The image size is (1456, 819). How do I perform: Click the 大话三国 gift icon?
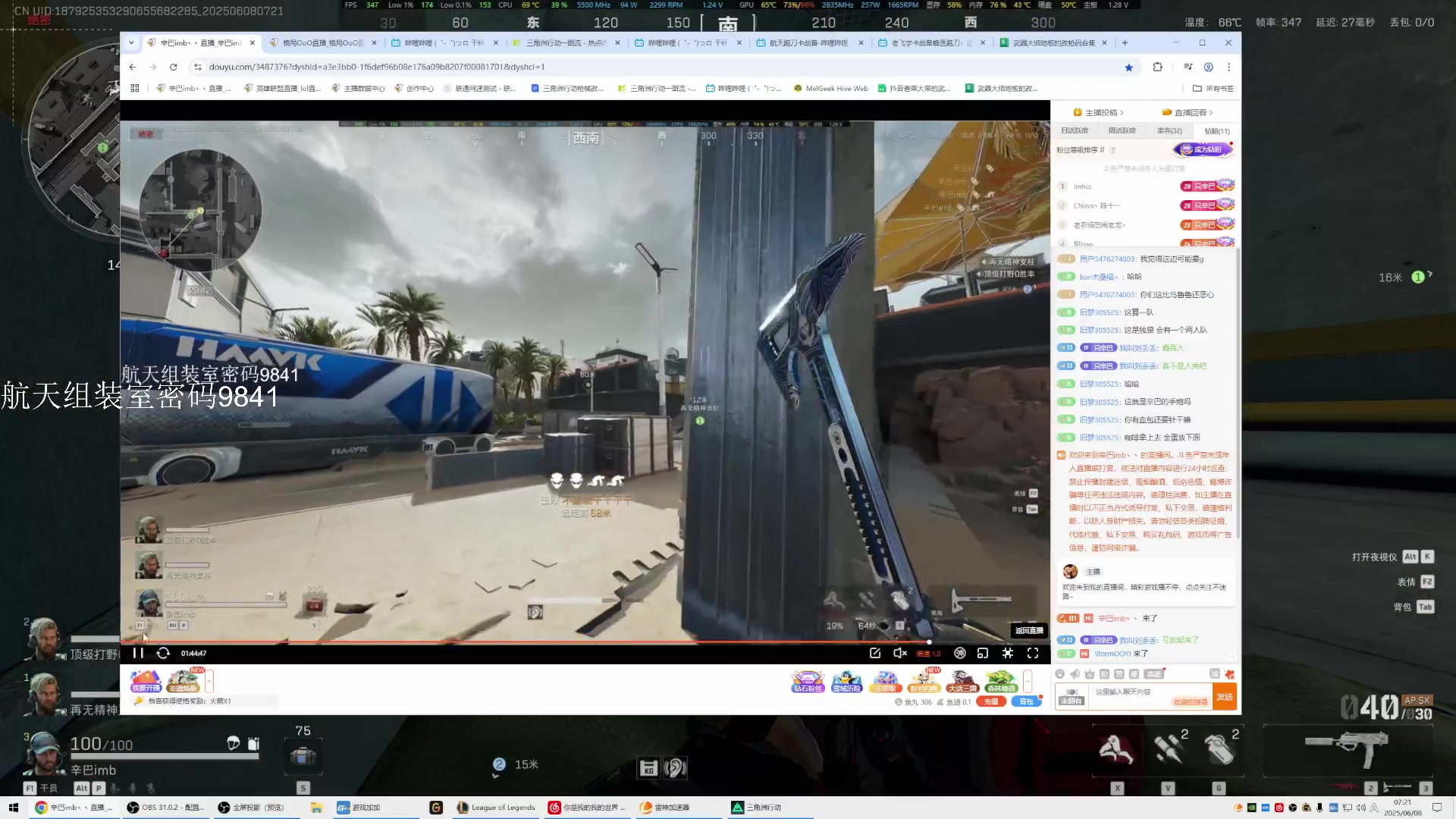pos(962,681)
